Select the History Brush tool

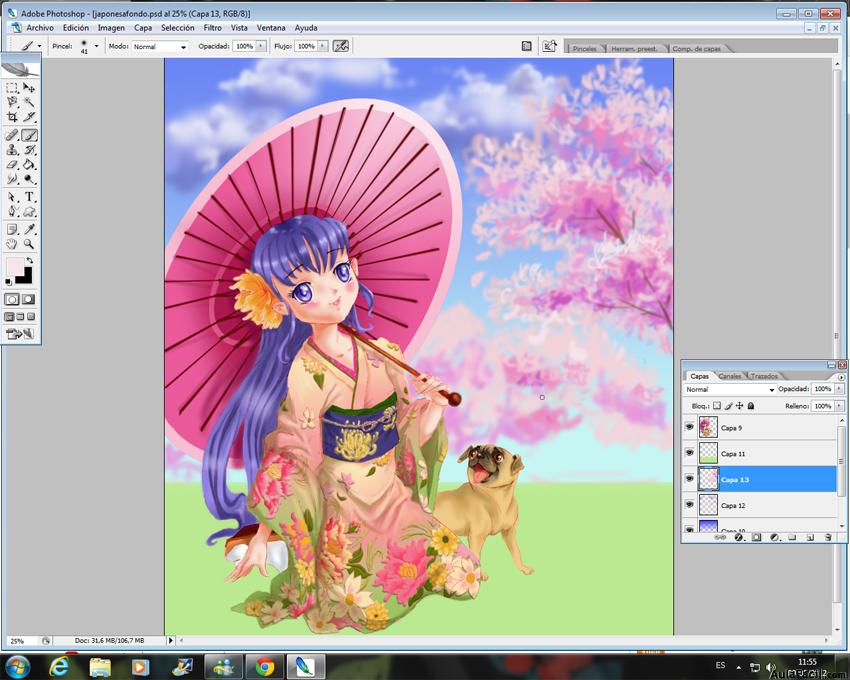point(29,150)
